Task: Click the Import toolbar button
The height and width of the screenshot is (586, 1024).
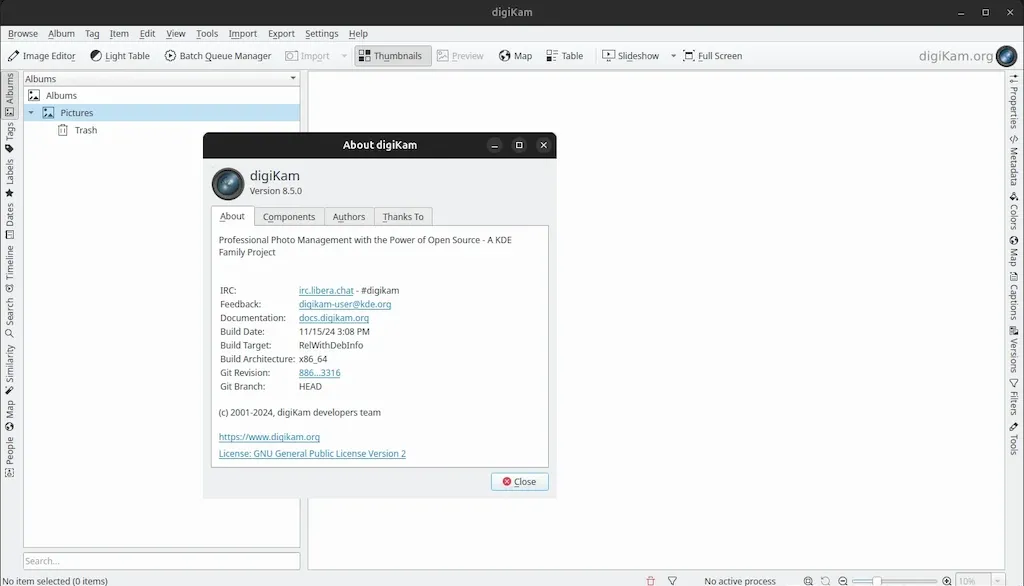Action: point(308,56)
